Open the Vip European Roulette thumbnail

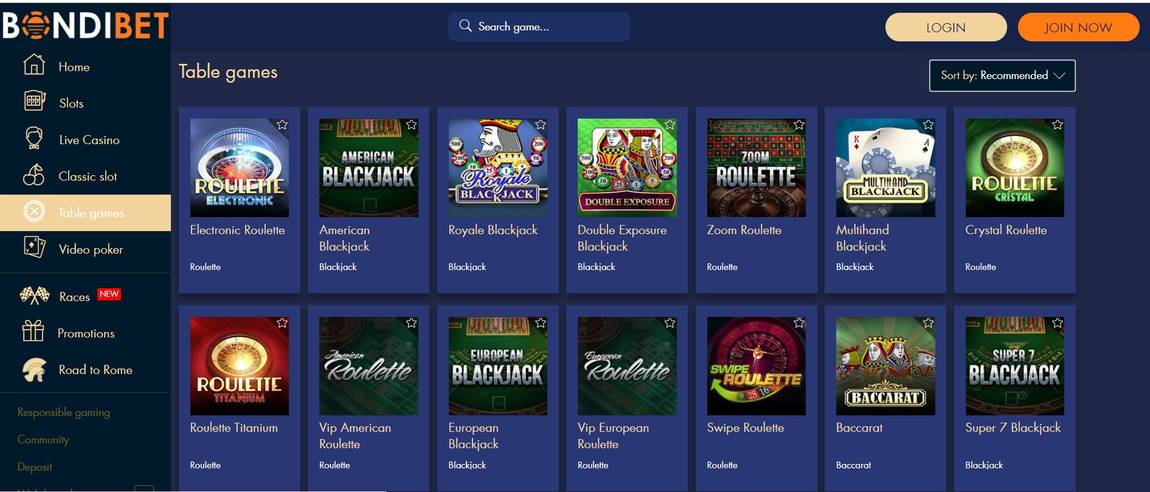pos(627,366)
